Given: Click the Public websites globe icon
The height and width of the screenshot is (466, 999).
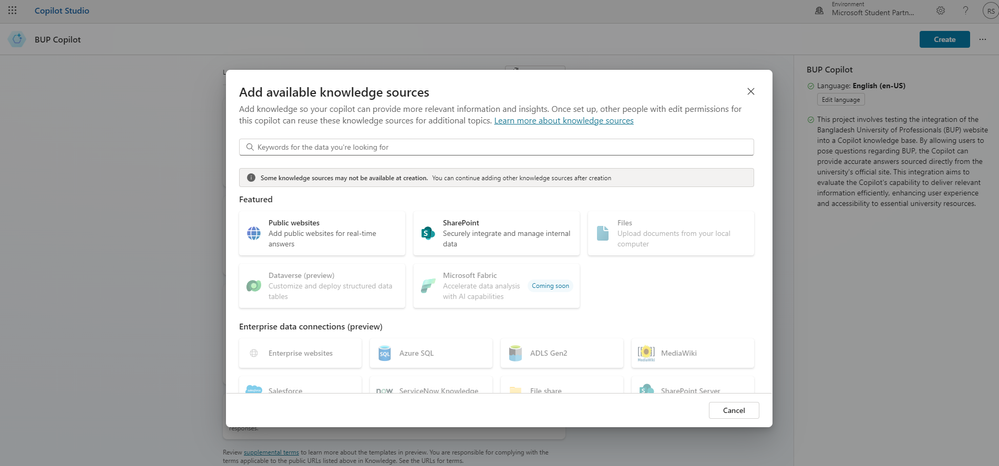Looking at the screenshot, I should (x=254, y=233).
